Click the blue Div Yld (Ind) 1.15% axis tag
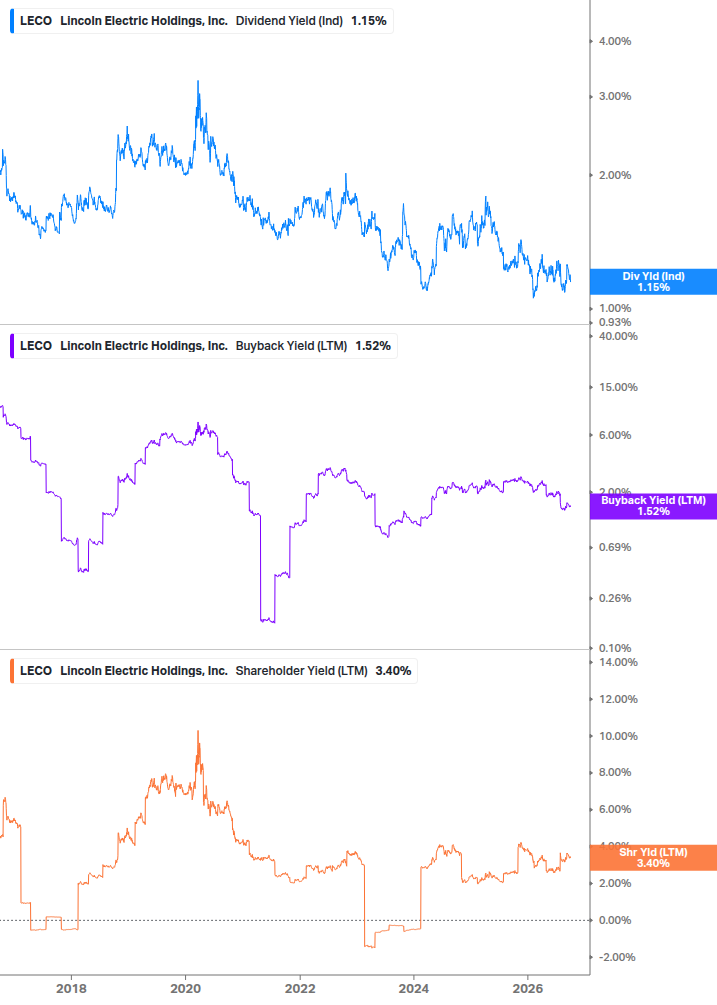 653,282
